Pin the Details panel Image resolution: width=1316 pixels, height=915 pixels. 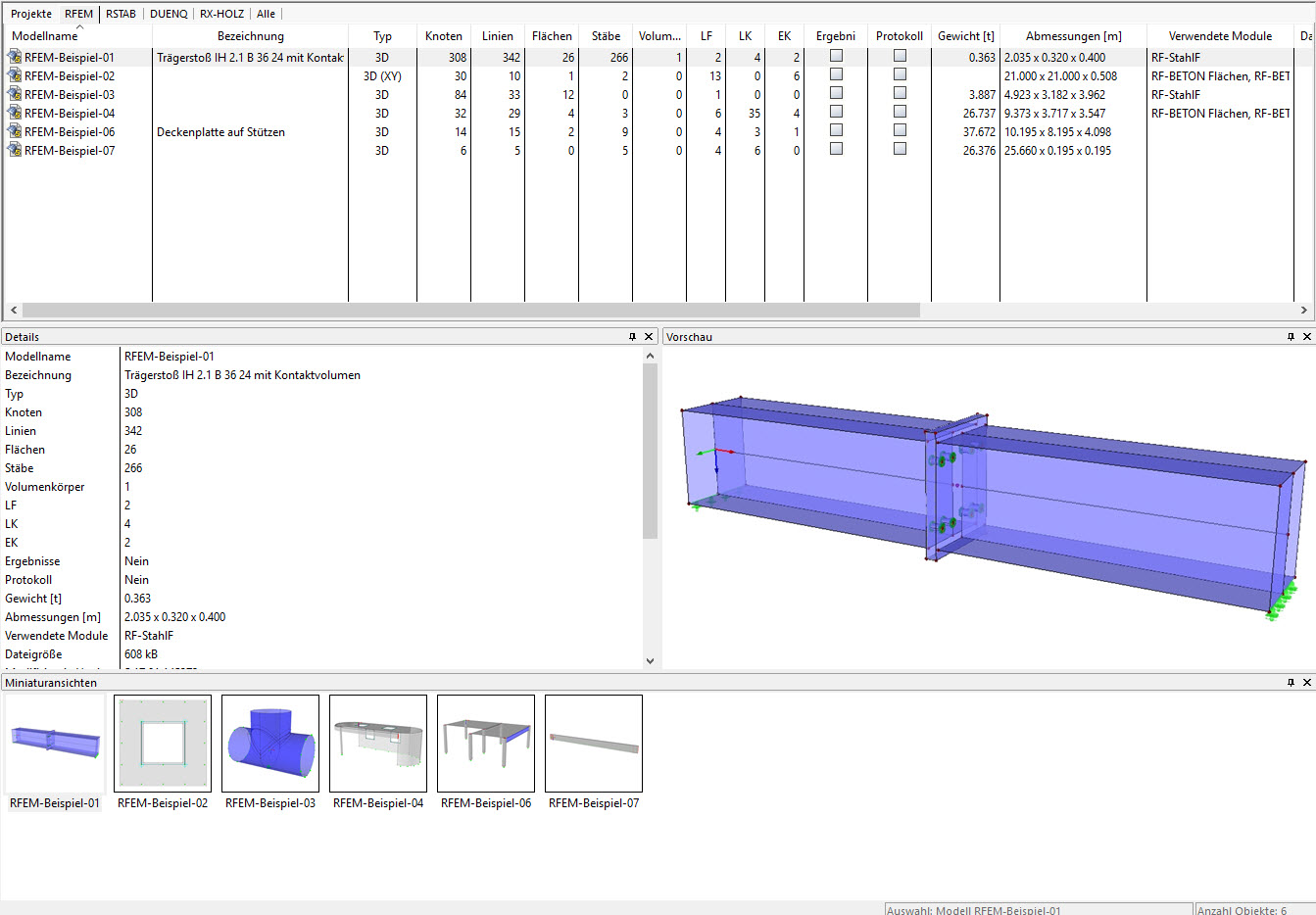coord(632,336)
